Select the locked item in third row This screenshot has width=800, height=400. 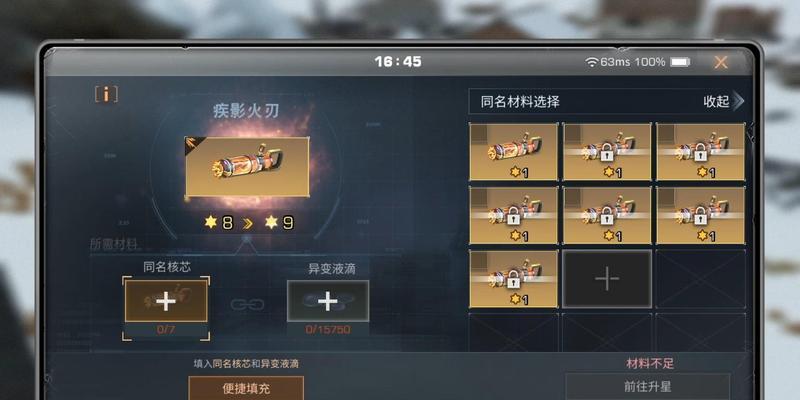click(513, 279)
